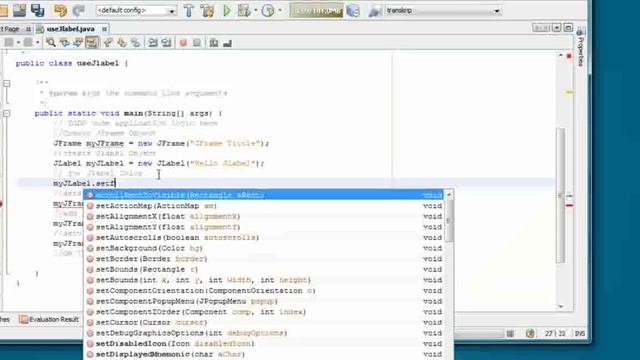Open the Evaluation Result bottom tab

49,319
